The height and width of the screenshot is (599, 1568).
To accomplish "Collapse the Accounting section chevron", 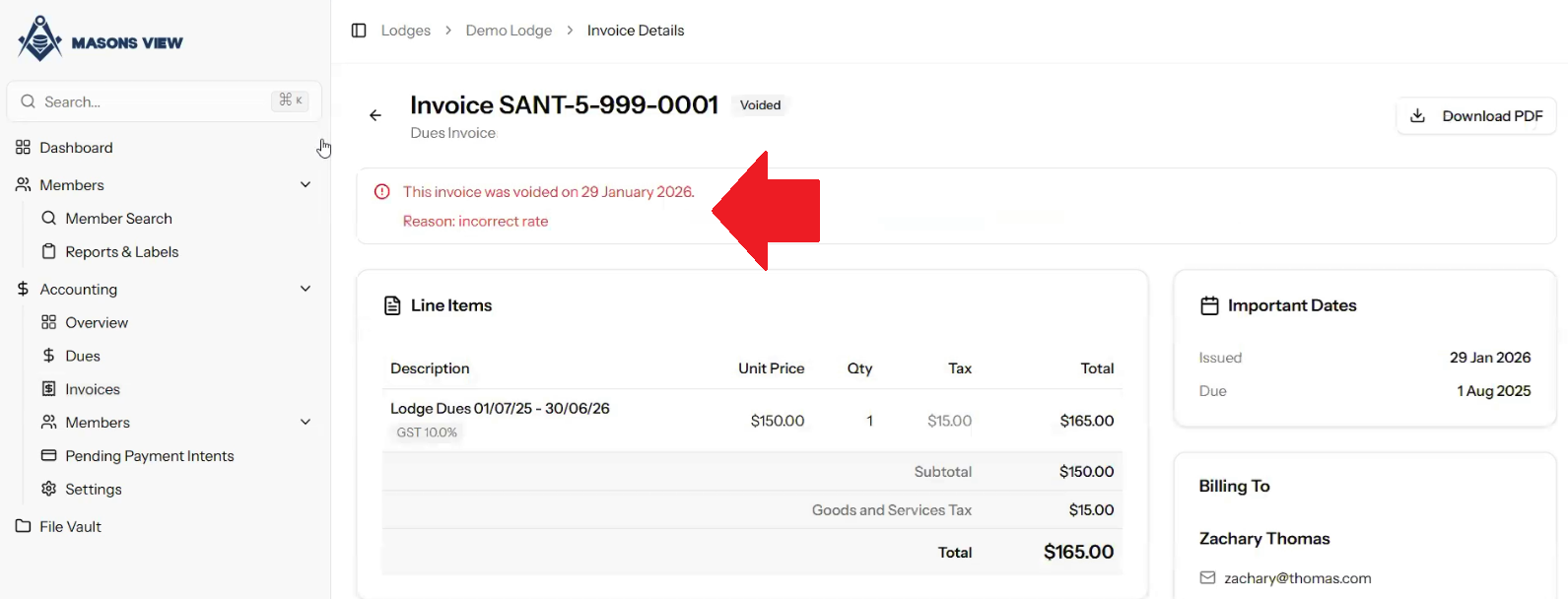I will coord(306,289).
